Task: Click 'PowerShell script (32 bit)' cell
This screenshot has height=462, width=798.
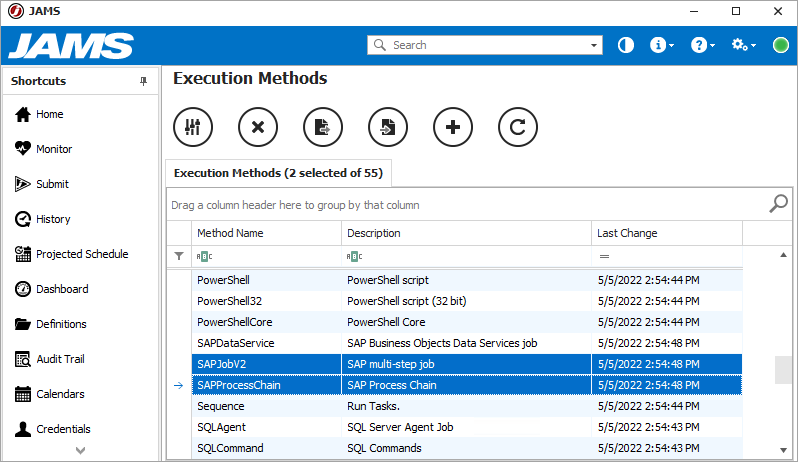Action: tap(466, 301)
